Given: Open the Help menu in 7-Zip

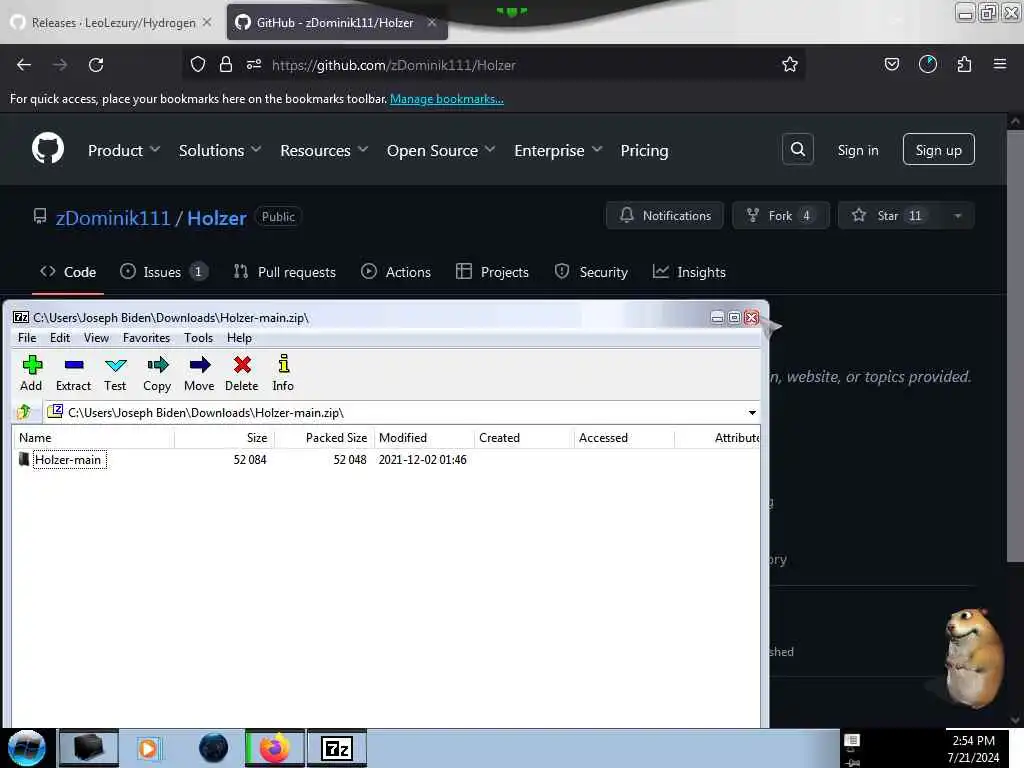Looking at the screenshot, I should [239, 338].
